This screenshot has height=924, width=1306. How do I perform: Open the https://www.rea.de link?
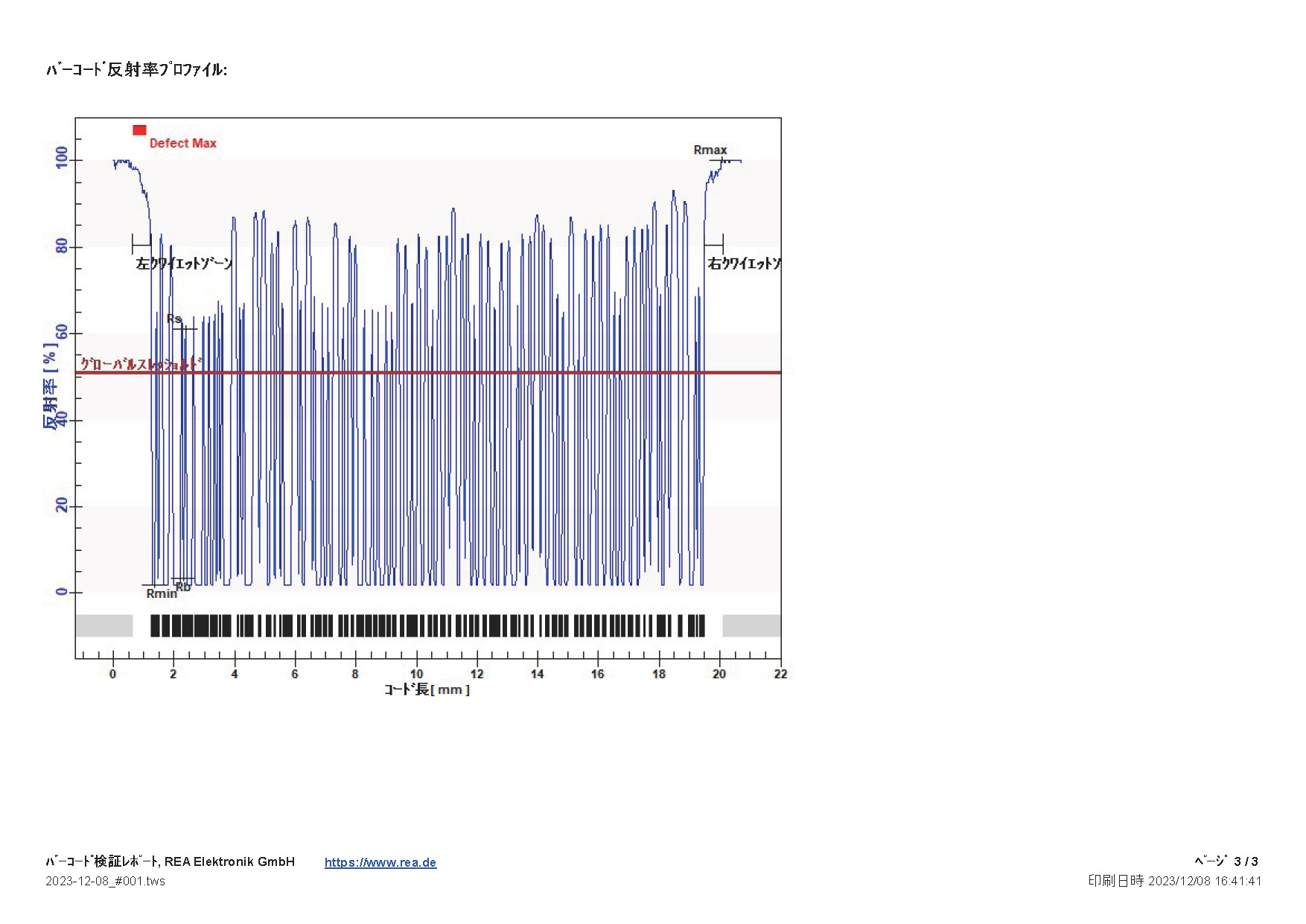pos(380,862)
